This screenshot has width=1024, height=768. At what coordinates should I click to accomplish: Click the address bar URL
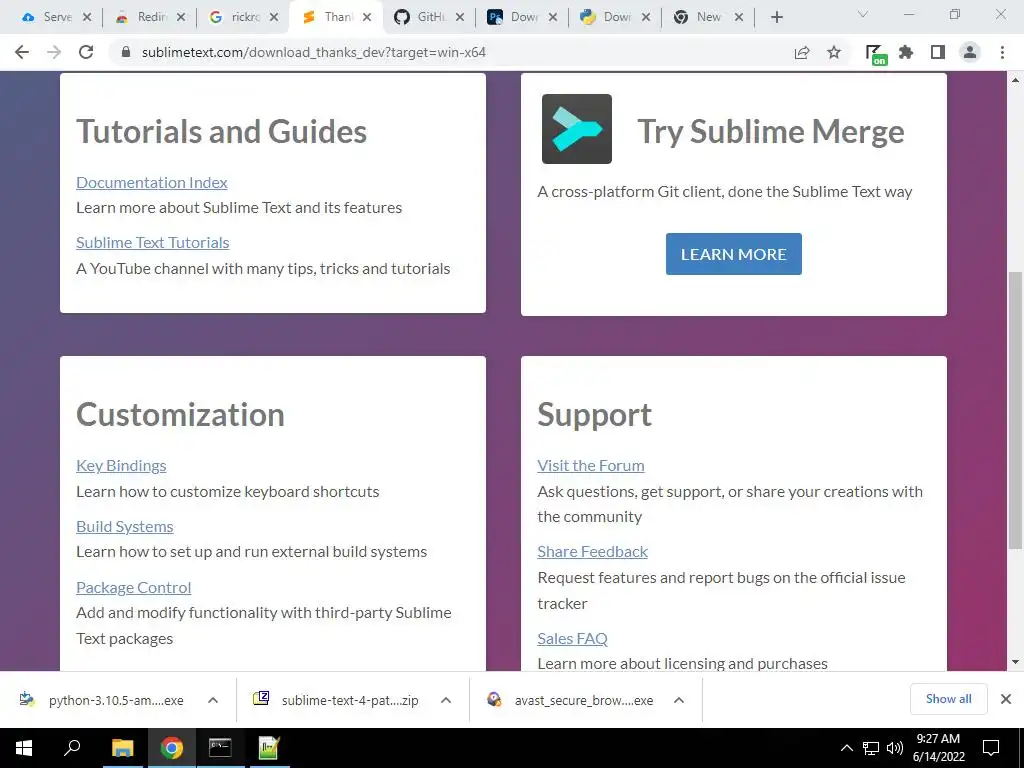pos(313,52)
